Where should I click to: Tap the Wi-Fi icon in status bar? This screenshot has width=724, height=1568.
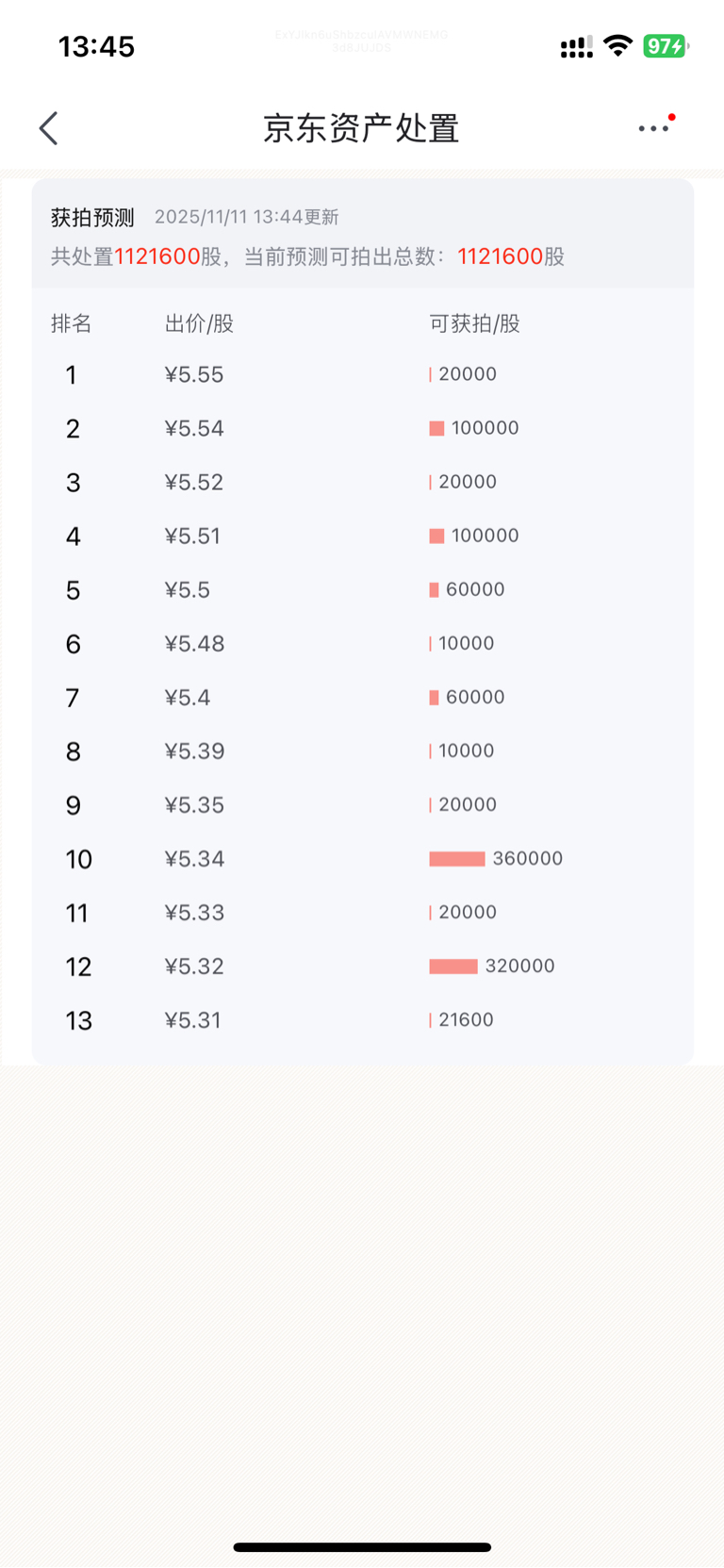[617, 45]
